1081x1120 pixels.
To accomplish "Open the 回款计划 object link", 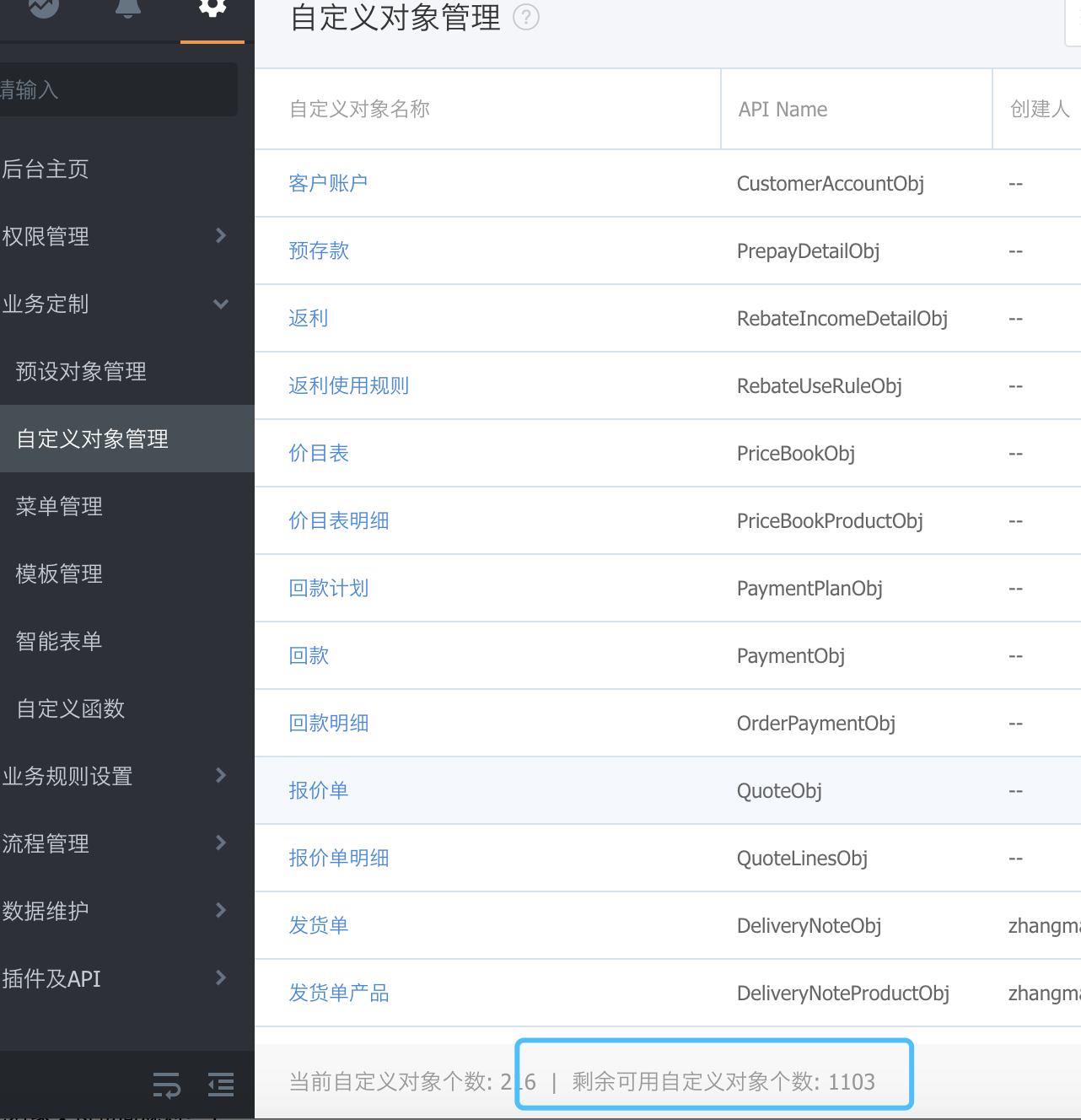I will click(x=329, y=588).
